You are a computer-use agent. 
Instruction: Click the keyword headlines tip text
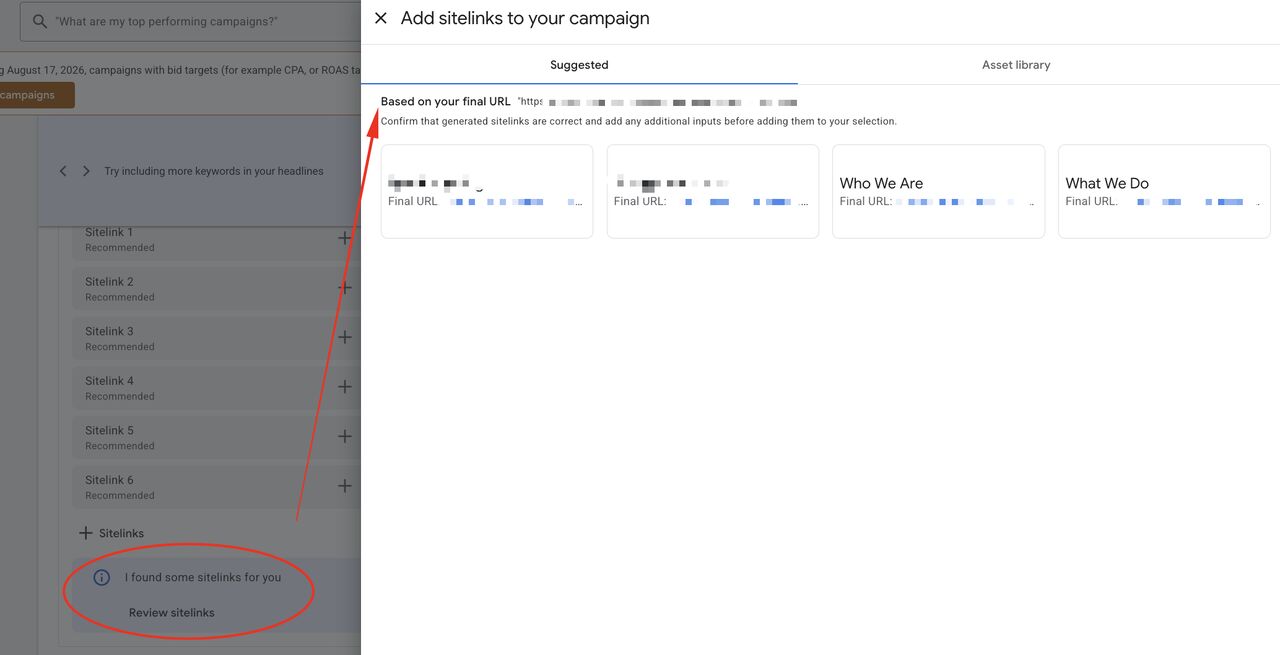pyautogui.click(x=214, y=171)
